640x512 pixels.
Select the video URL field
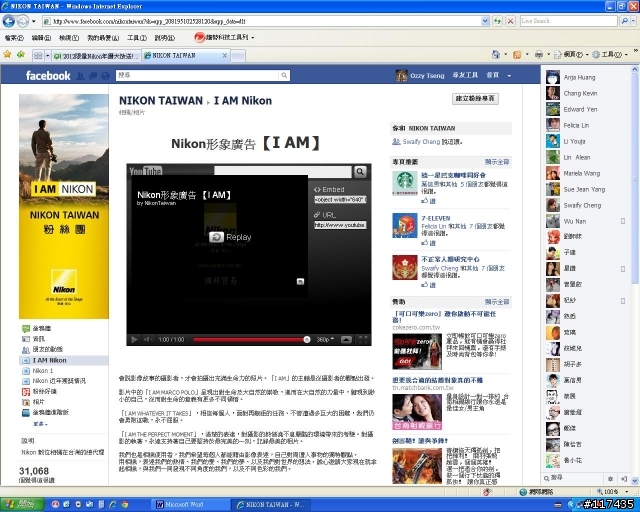(340, 225)
